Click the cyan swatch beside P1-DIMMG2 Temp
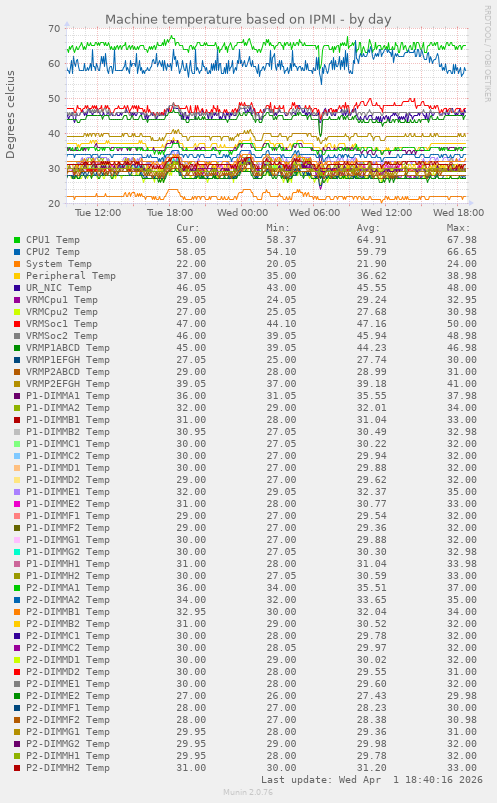Screen dimensions: 497x803 click(x=17, y=552)
